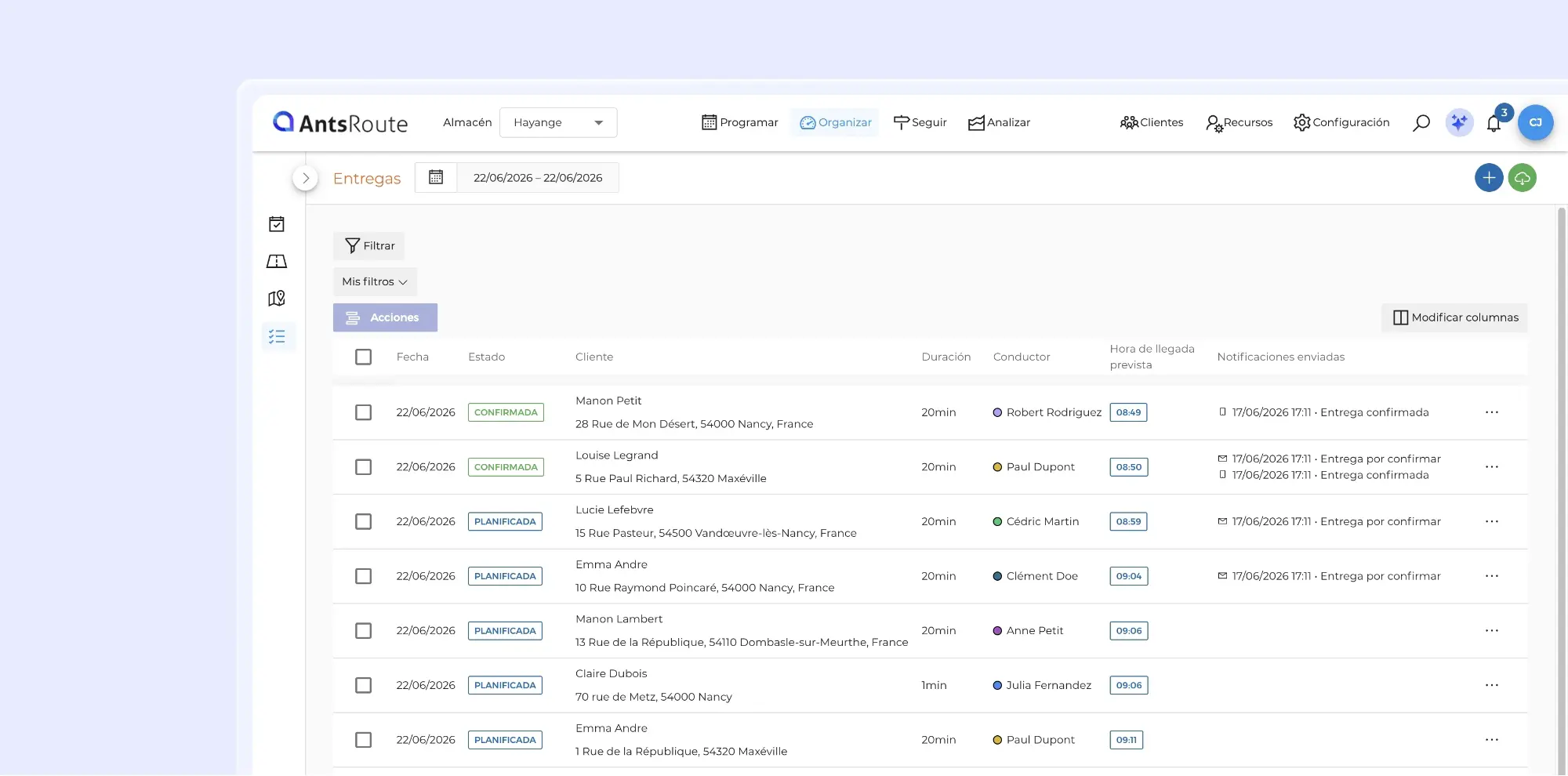Open the Almacén Hayange dropdown
Viewport: 1568px width, 776px height.
[x=558, y=122]
